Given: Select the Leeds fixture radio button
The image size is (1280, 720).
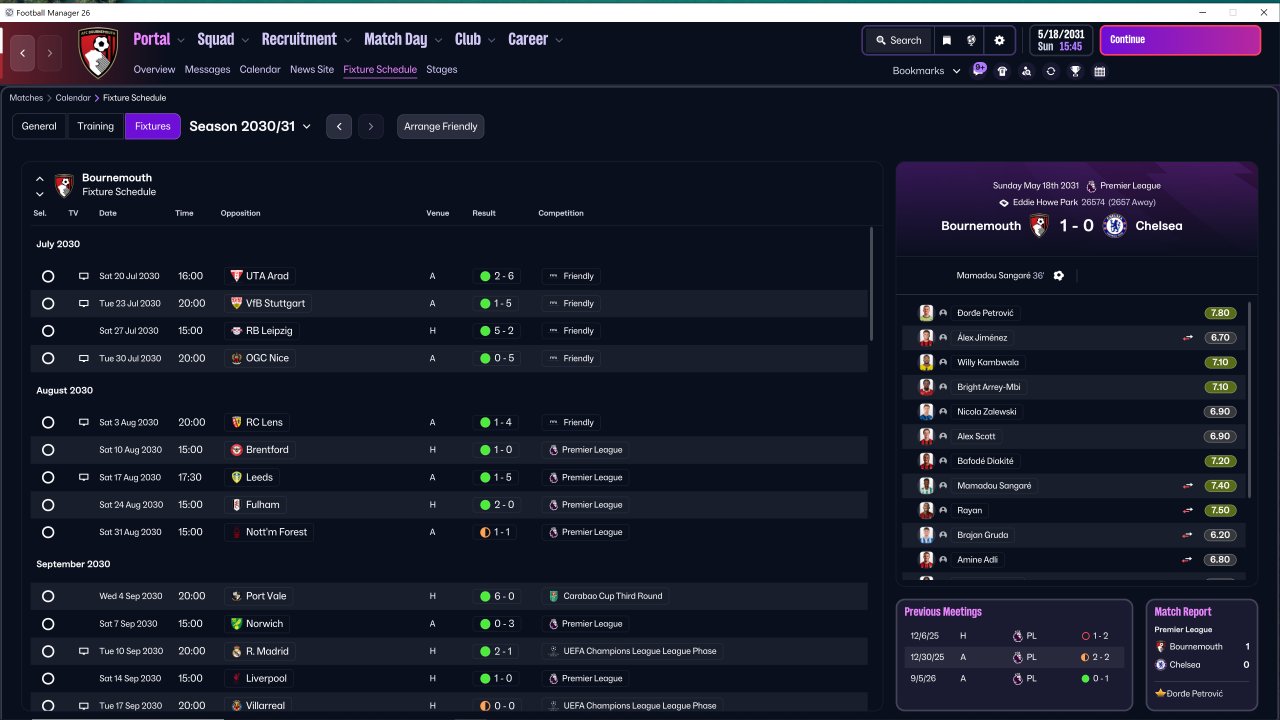Looking at the screenshot, I should point(47,477).
